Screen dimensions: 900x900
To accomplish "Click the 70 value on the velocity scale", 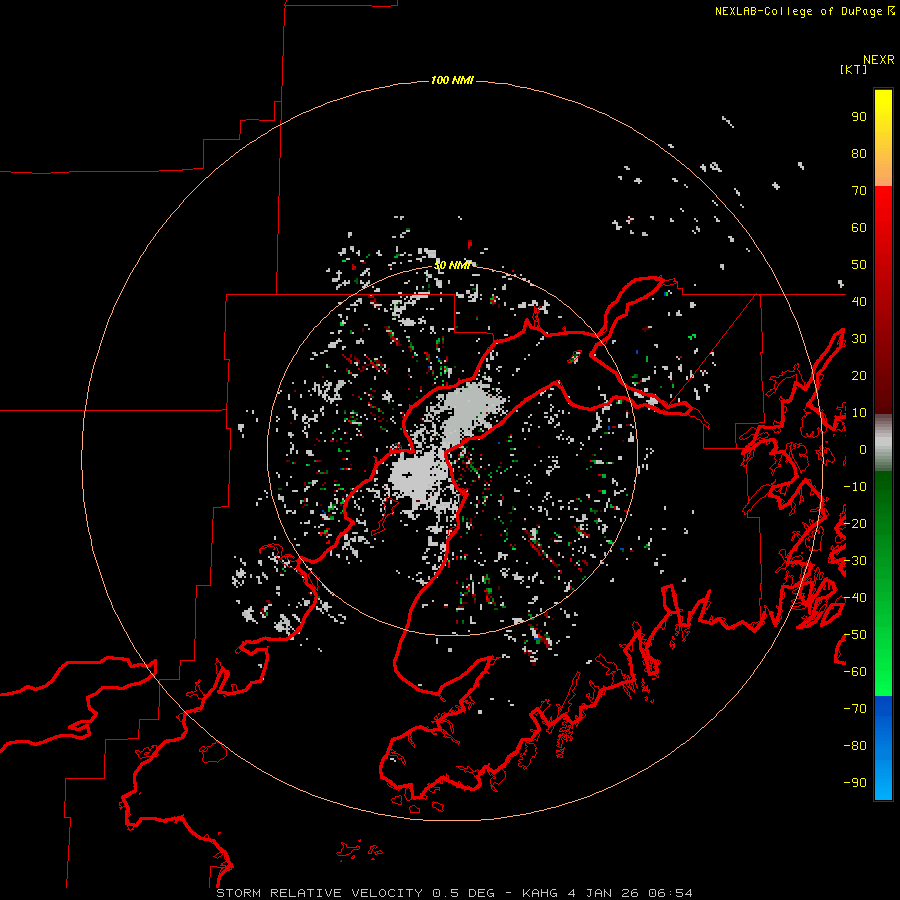I will click(x=859, y=191).
